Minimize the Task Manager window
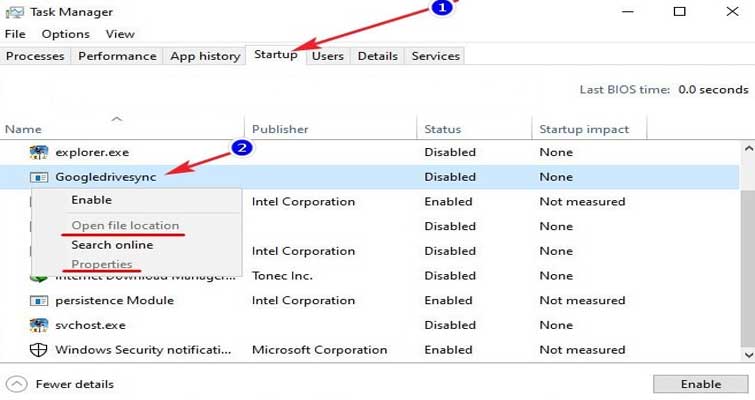 point(627,12)
